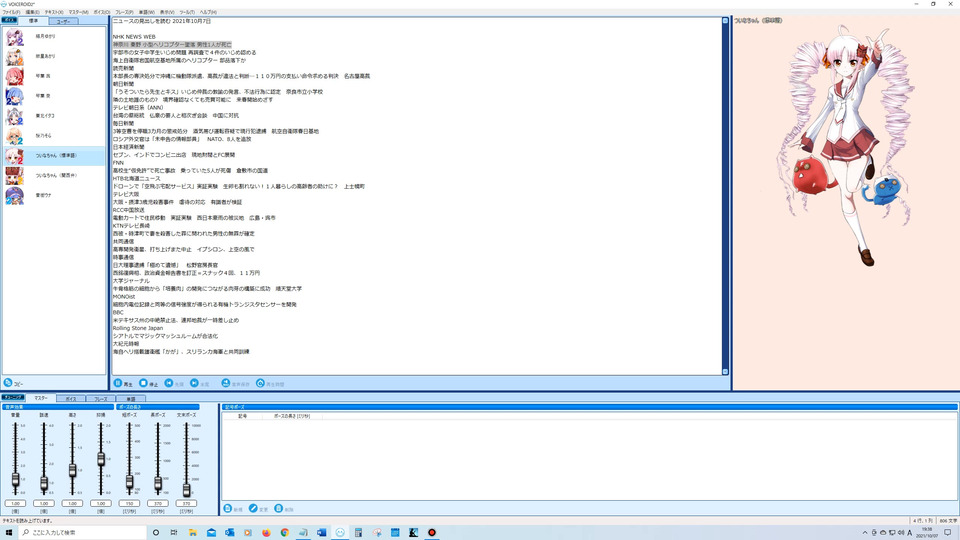
Task: Click the 文末ポーズ value input box
Action: [x=186, y=503]
